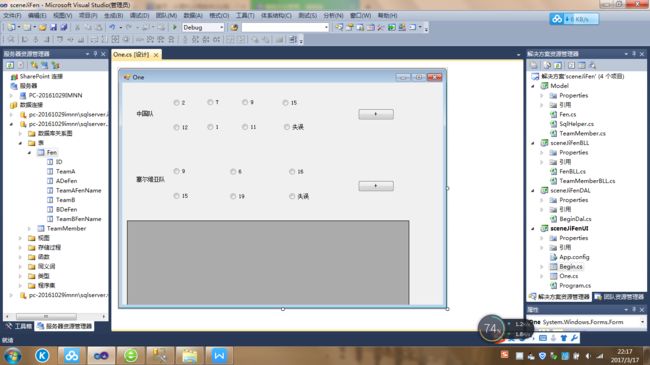The width and height of the screenshot is (650, 365).
Task: Click the New Project toolbar icon
Action: 11,27
